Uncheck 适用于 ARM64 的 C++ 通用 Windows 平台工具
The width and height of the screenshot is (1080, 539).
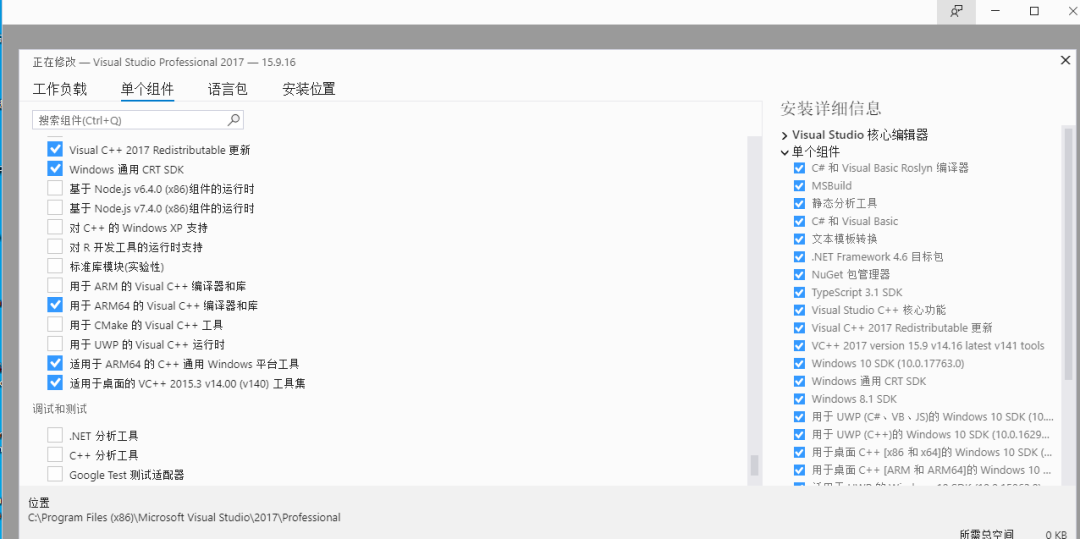click(55, 363)
